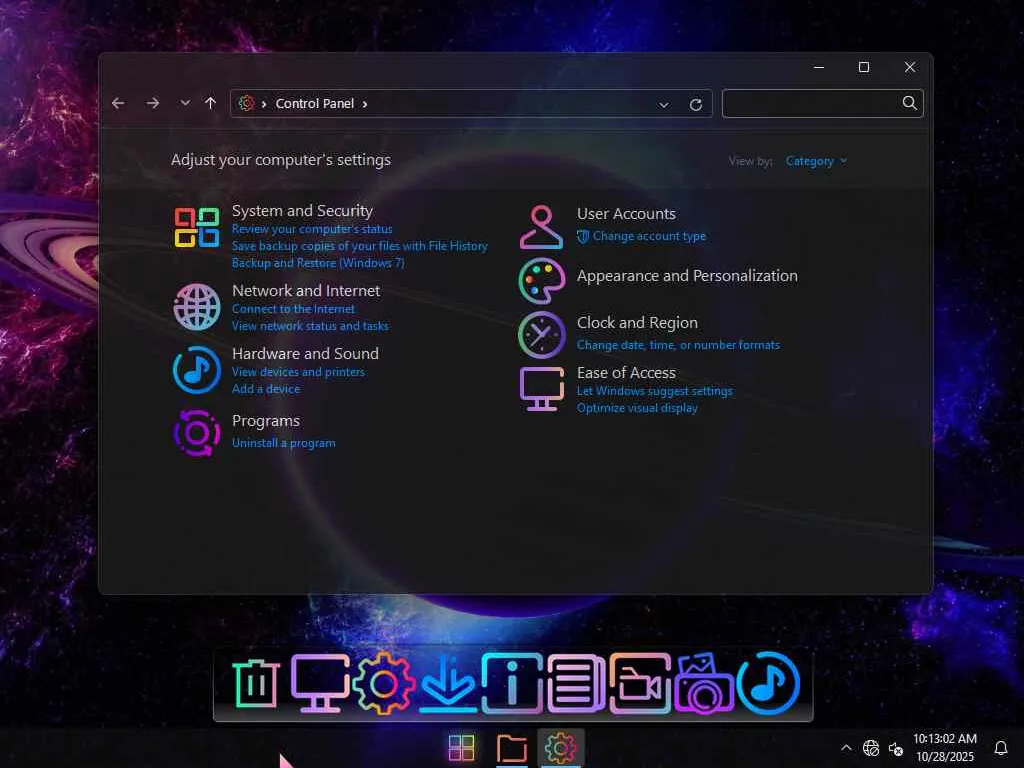Click Change account type

click(649, 236)
